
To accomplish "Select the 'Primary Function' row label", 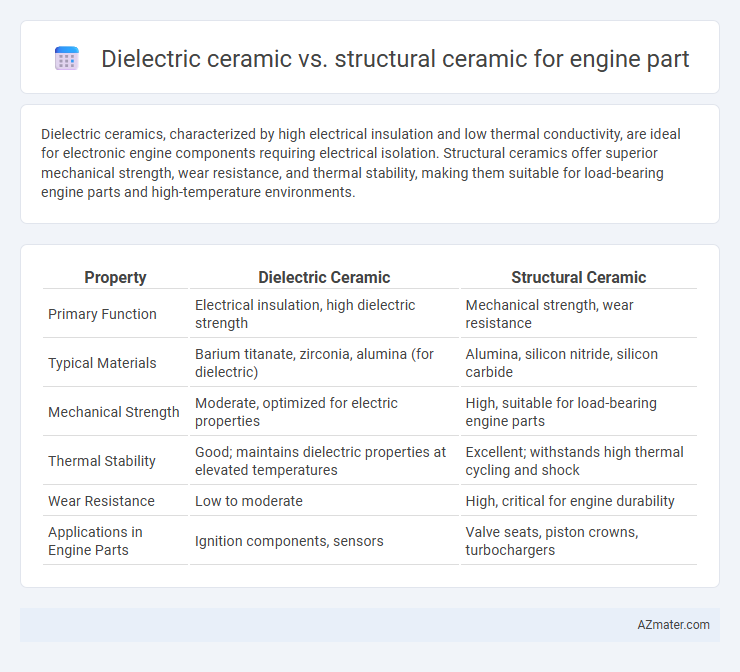I will pyautogui.click(x=102, y=314).
